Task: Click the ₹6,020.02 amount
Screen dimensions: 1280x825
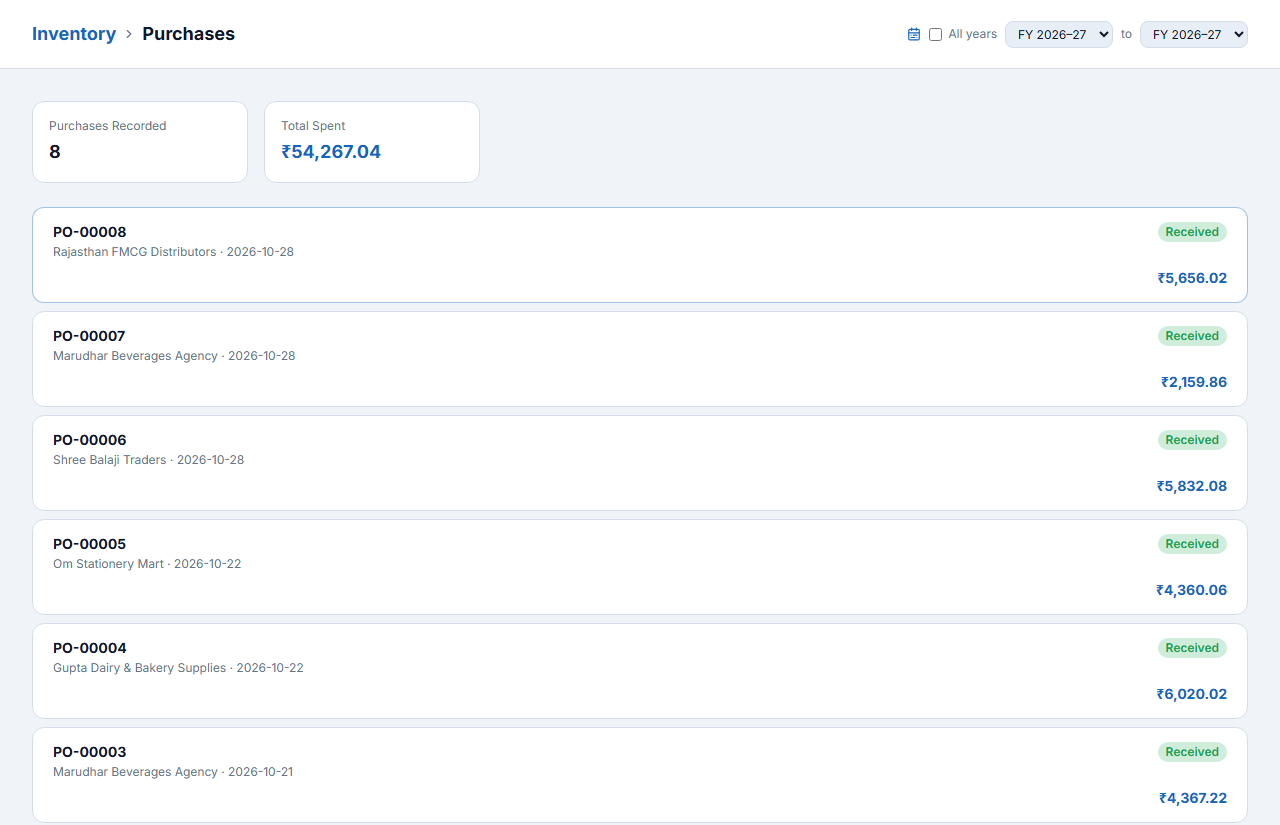Action: pyautogui.click(x=1192, y=694)
